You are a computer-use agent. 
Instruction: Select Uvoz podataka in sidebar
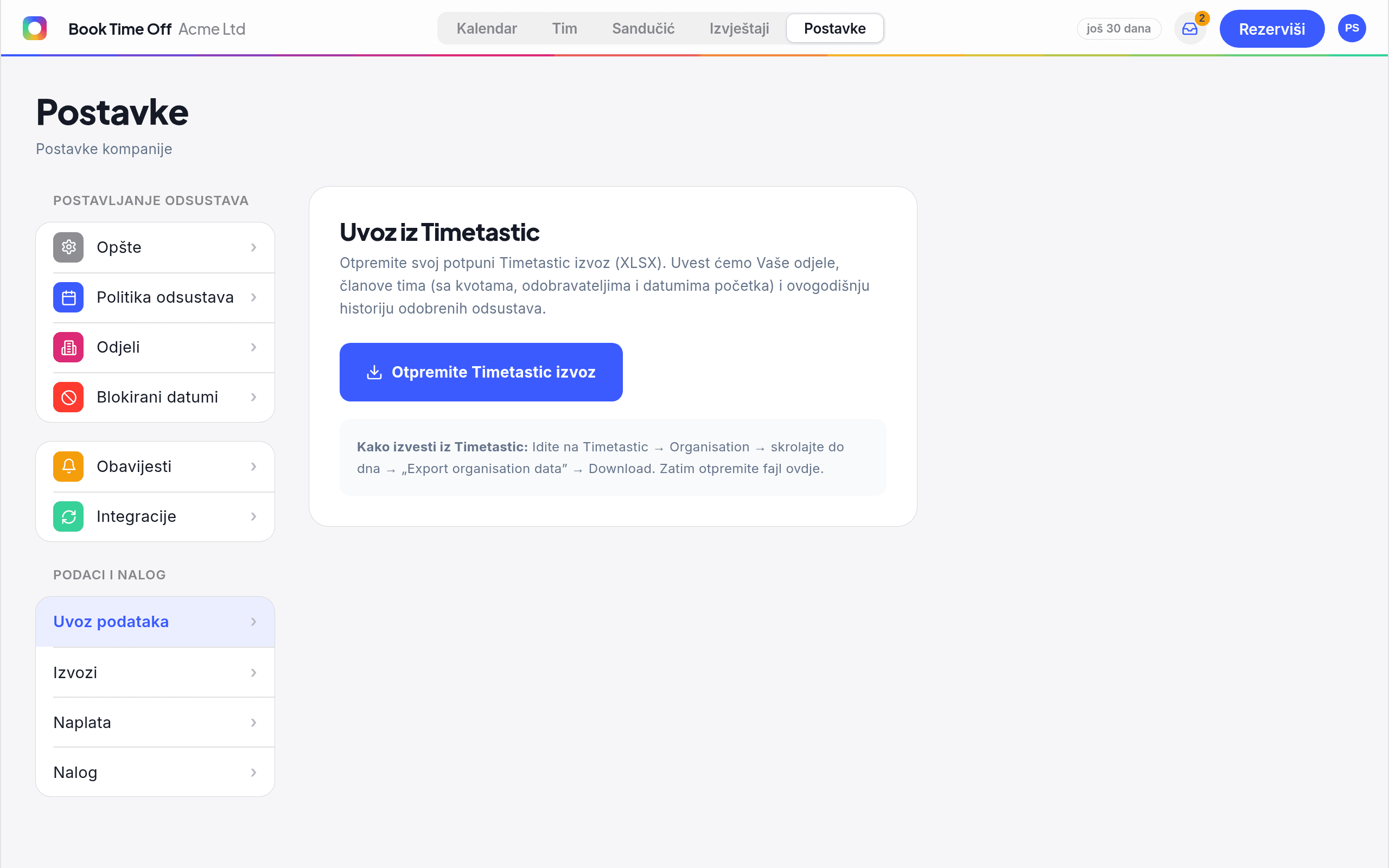pyautogui.click(x=155, y=622)
